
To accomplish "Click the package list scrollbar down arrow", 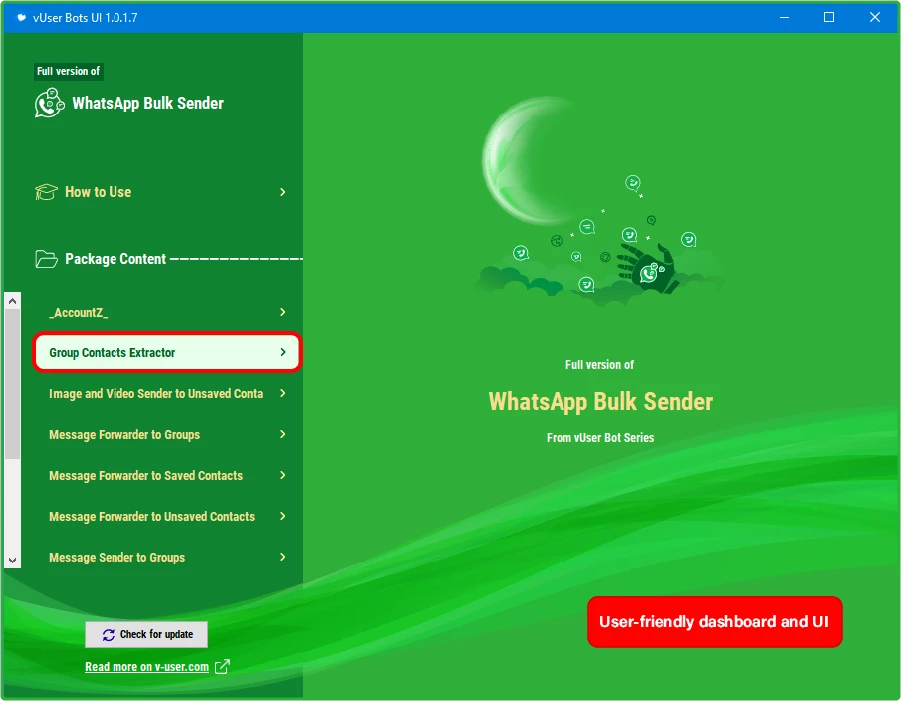I will (x=13, y=560).
